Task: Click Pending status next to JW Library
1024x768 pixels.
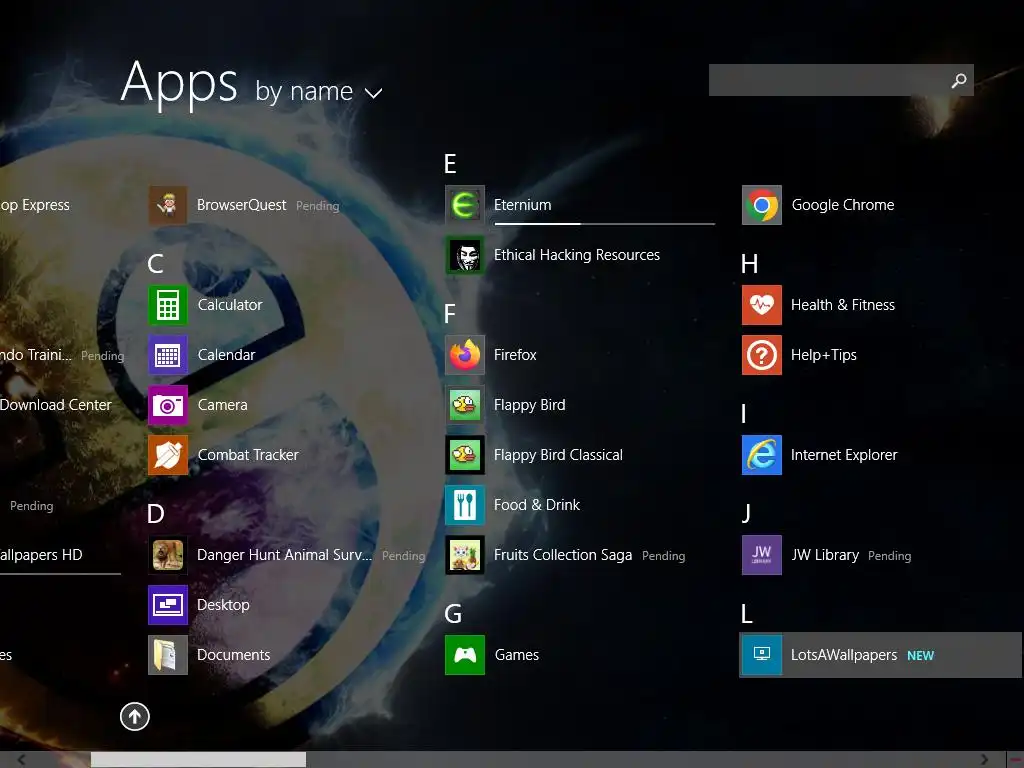Action: click(x=889, y=556)
